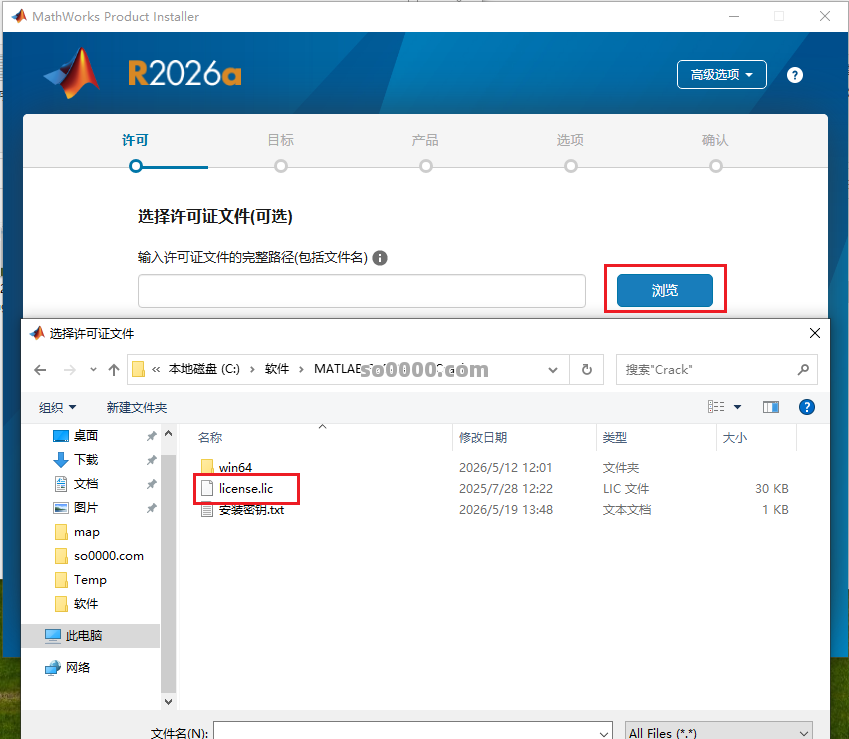Open the view options dropdown arrow
Screen dimensions: 849x739
737,407
